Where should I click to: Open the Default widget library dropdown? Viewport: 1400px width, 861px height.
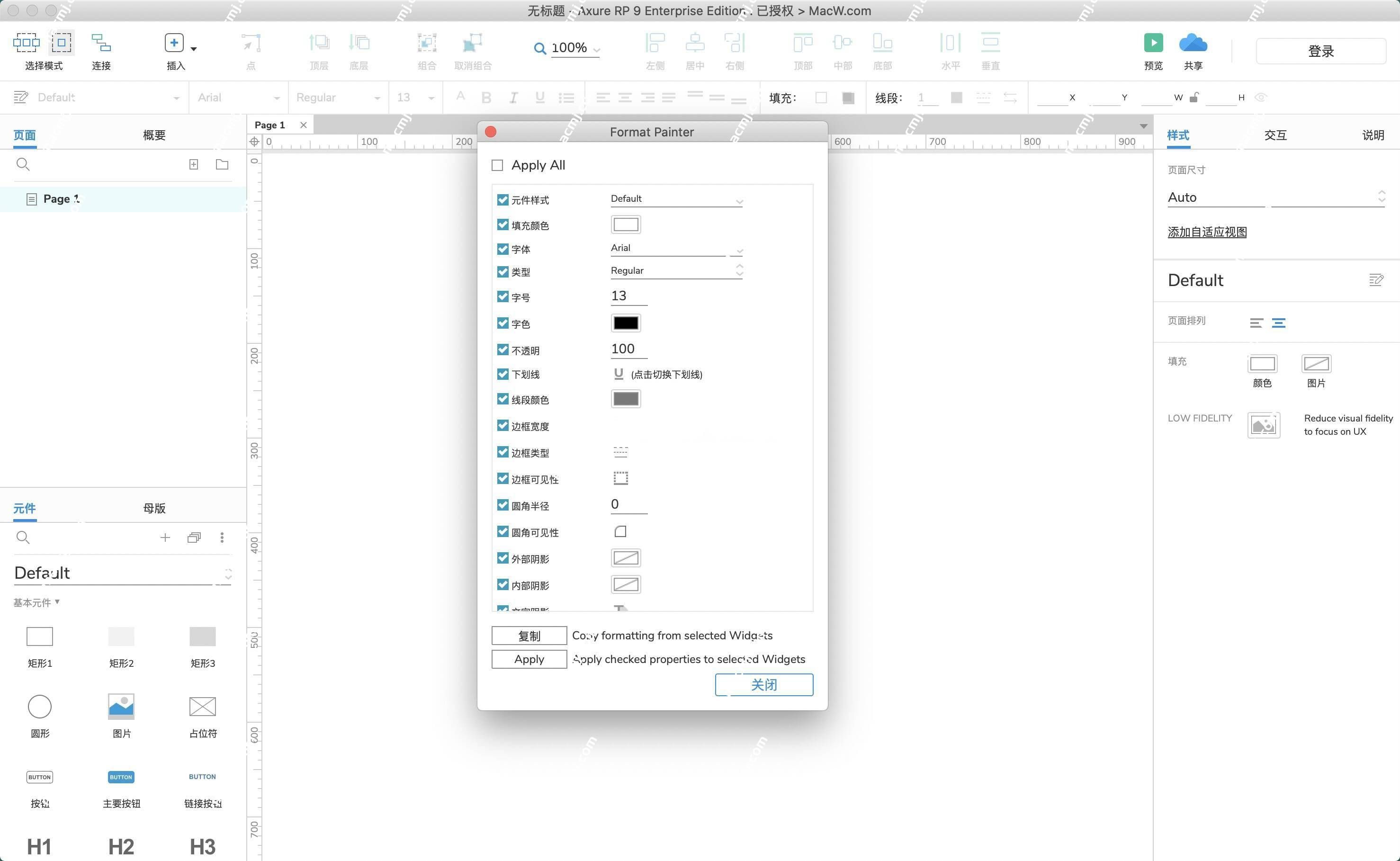coord(122,573)
